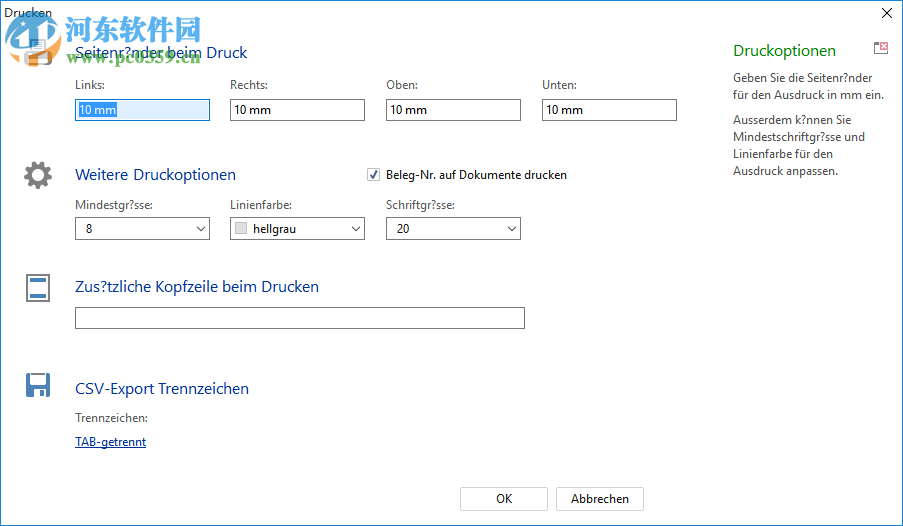This screenshot has width=903, height=526.
Task: Click the Abbrechen button
Action: (x=600, y=499)
